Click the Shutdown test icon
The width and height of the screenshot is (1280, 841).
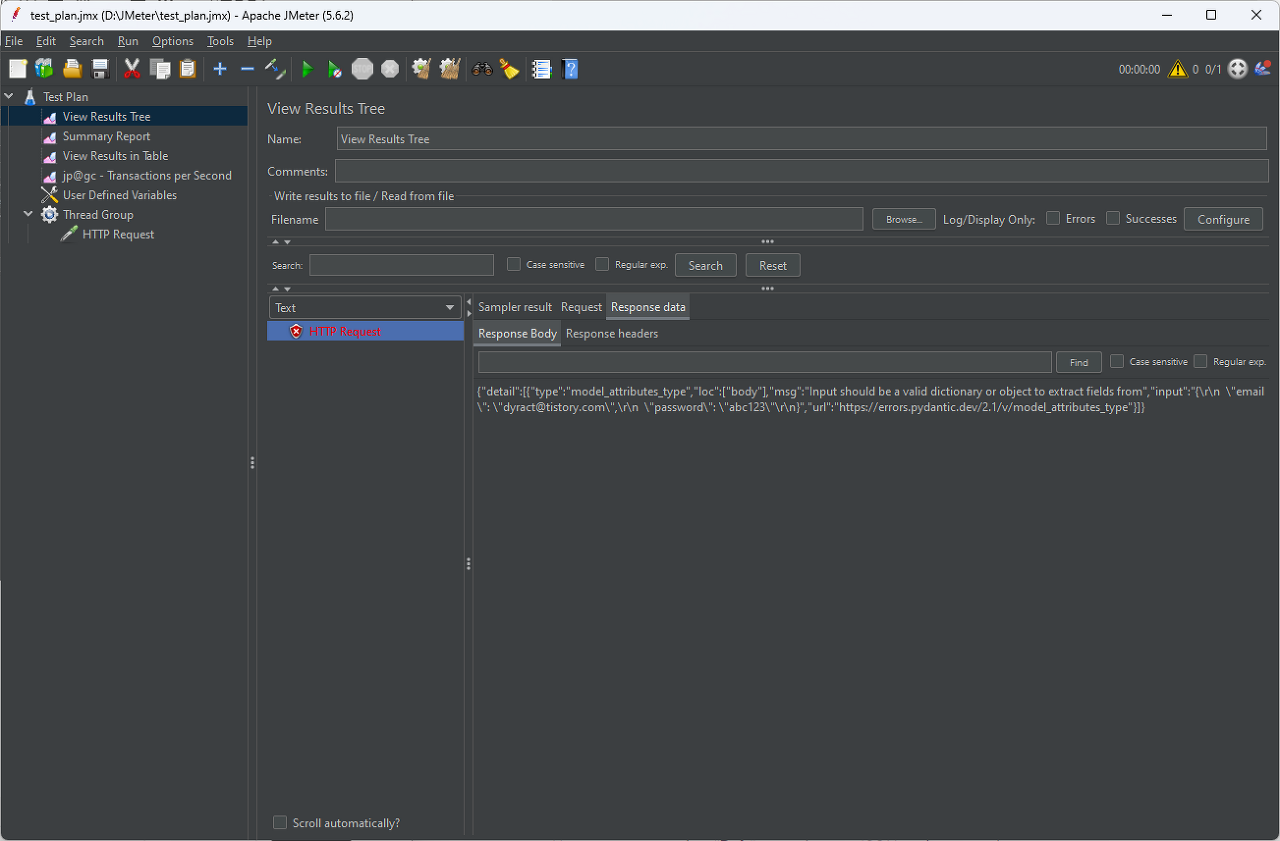point(390,69)
